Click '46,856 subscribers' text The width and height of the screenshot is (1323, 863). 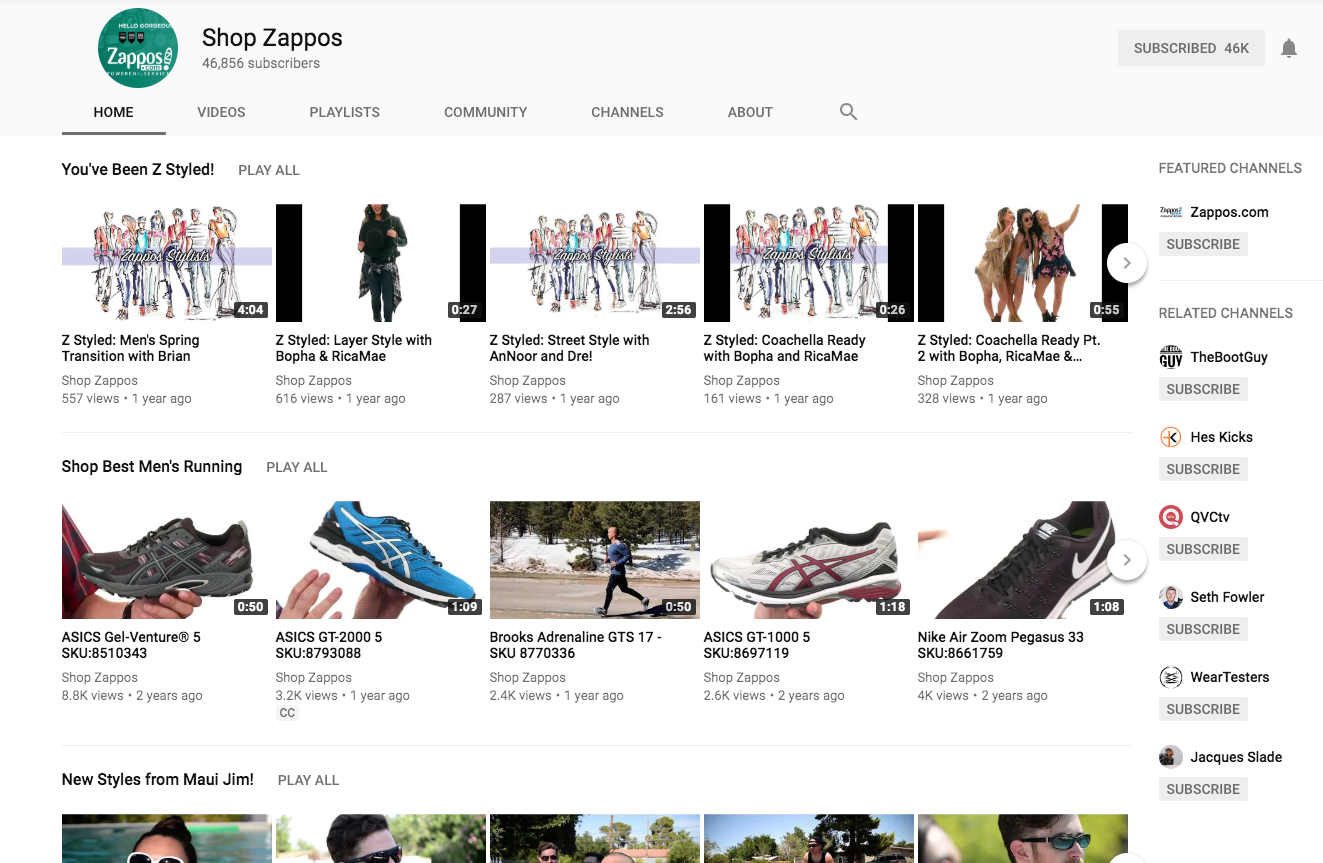[x=261, y=63]
